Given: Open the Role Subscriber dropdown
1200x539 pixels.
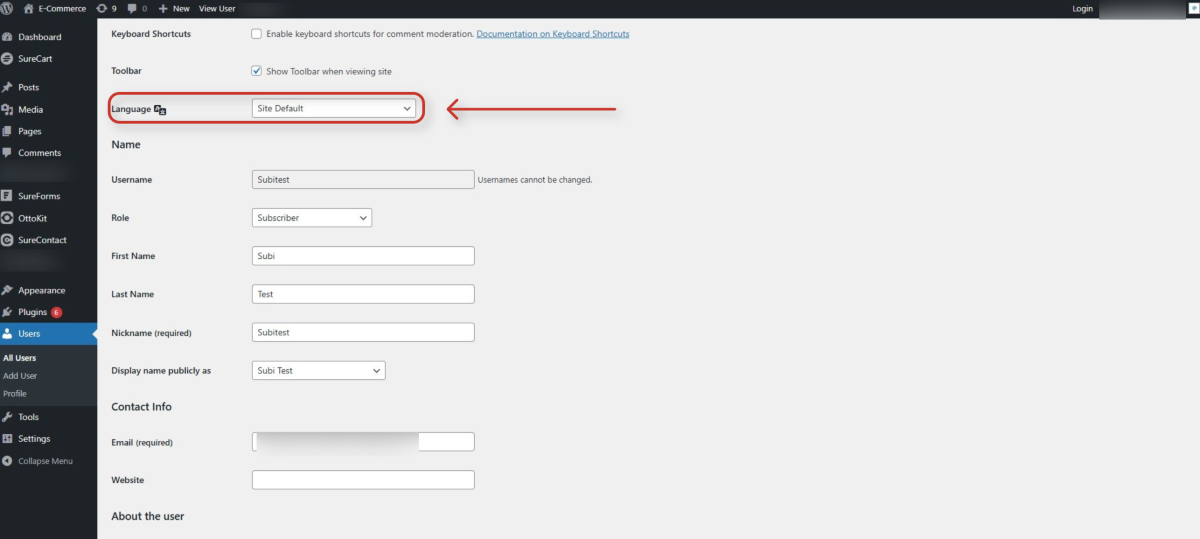Looking at the screenshot, I should tap(312, 217).
